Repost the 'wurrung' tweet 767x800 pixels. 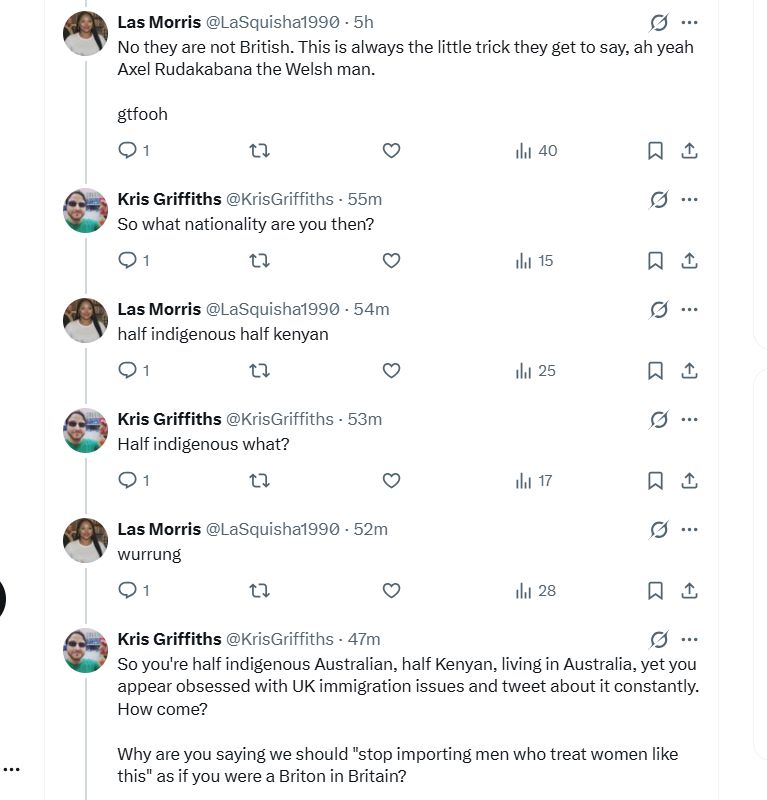click(x=259, y=590)
